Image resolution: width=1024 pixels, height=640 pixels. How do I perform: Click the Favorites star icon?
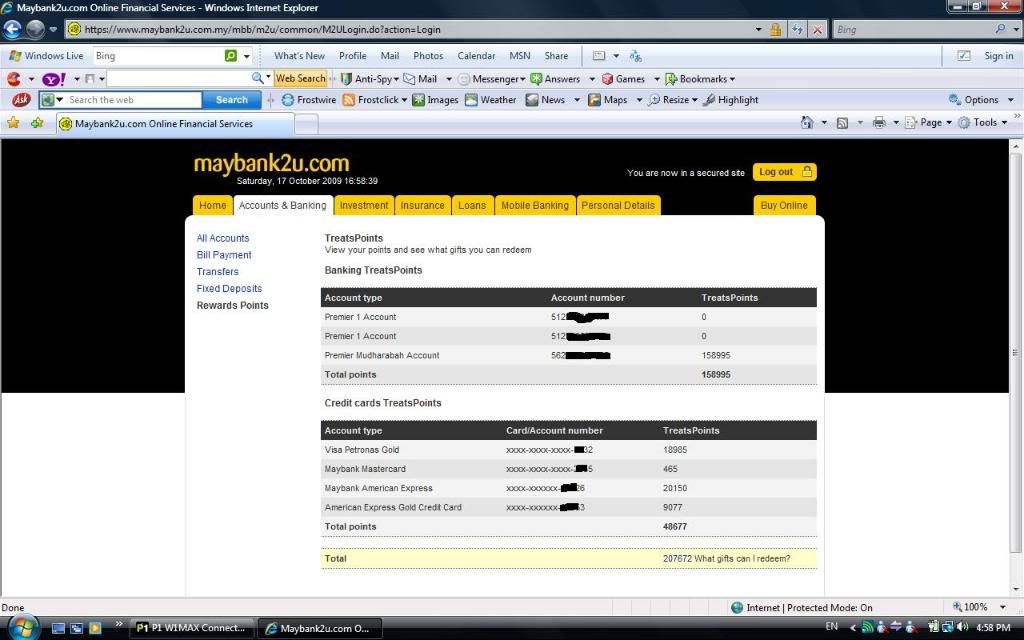click(x=13, y=123)
